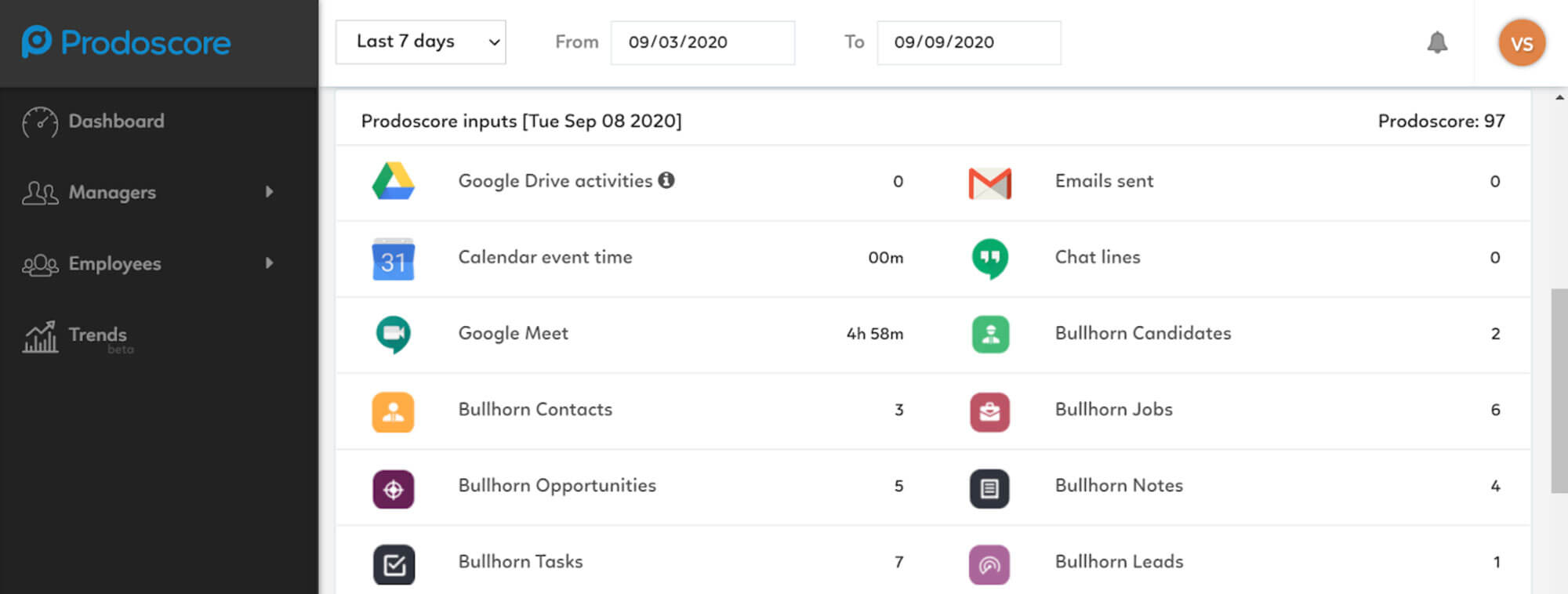1568x594 pixels.
Task: Click the Hangouts Chat lines icon
Action: pos(989,259)
